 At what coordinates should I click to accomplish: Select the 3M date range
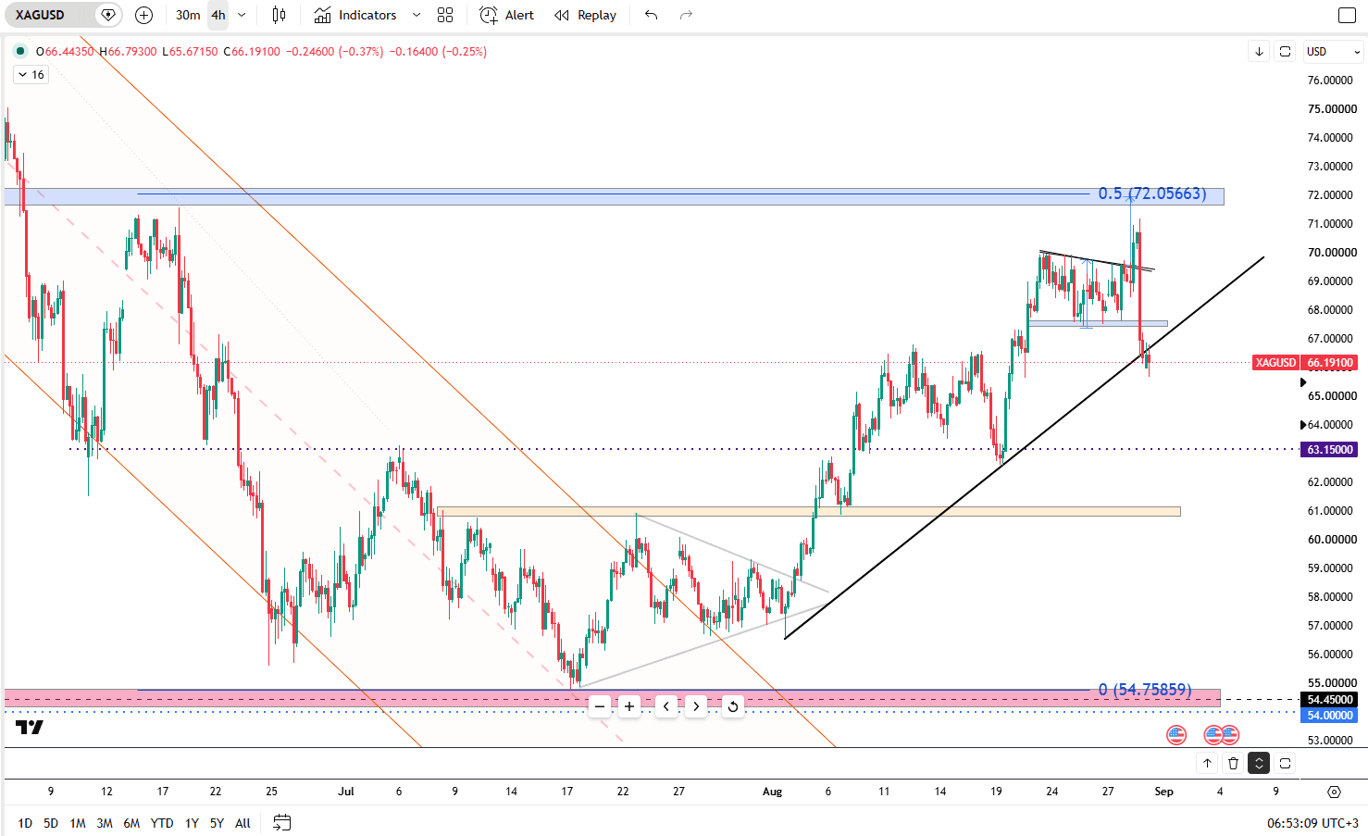[104, 823]
